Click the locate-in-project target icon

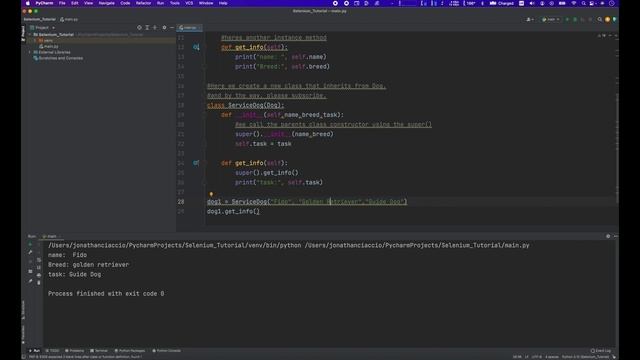point(139,28)
